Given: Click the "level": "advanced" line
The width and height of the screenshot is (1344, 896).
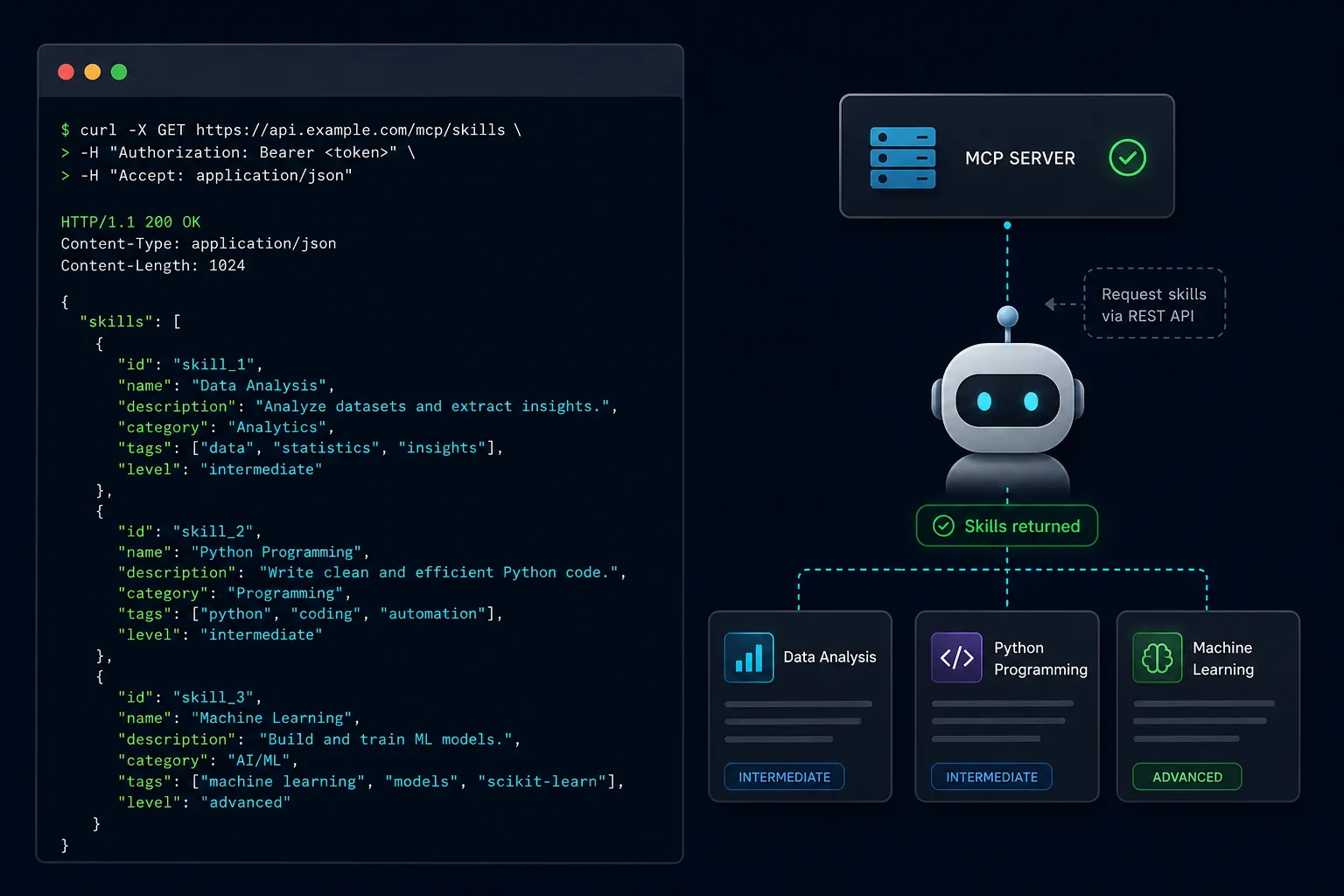Looking at the screenshot, I should click(x=204, y=802).
